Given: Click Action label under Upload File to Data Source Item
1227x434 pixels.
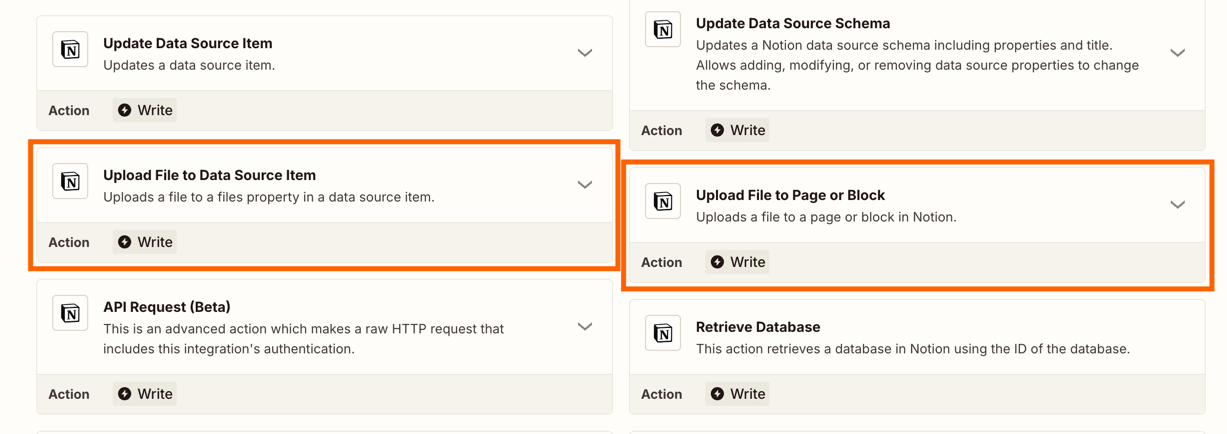Looking at the screenshot, I should (x=69, y=242).
